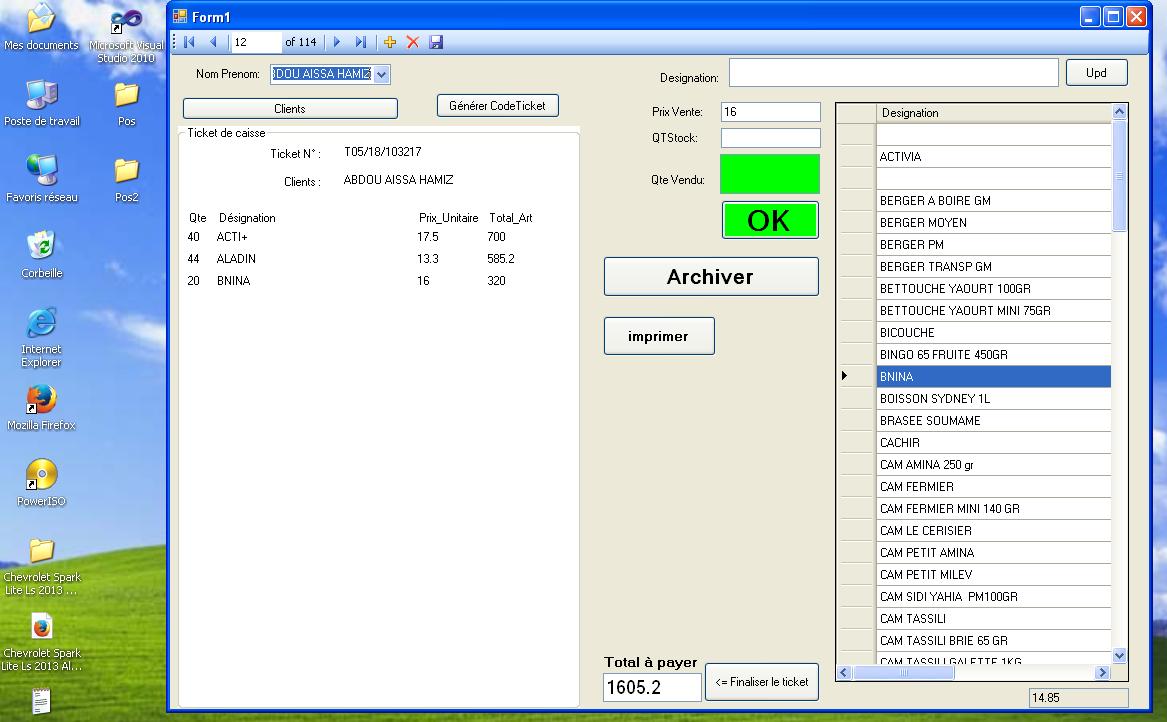Click the Finaliser le ticket button

(762, 682)
